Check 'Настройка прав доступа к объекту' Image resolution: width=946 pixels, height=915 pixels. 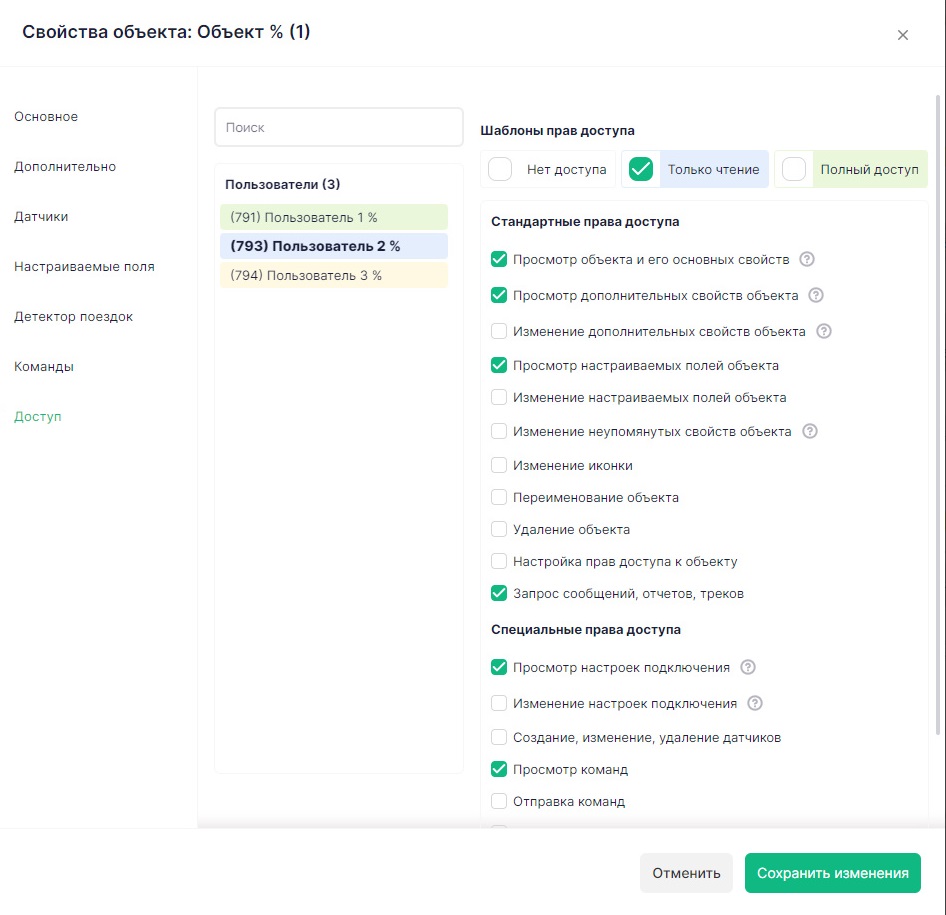pos(499,561)
